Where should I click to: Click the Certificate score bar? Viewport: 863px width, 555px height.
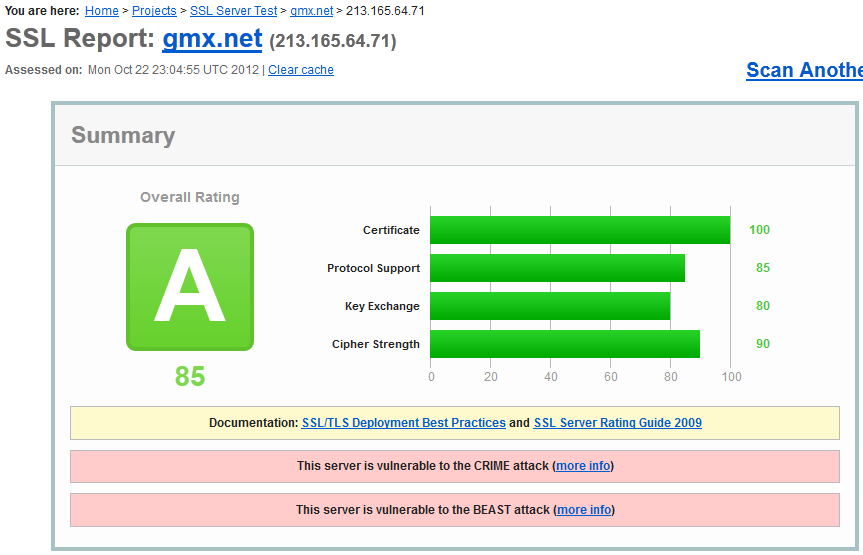580,230
